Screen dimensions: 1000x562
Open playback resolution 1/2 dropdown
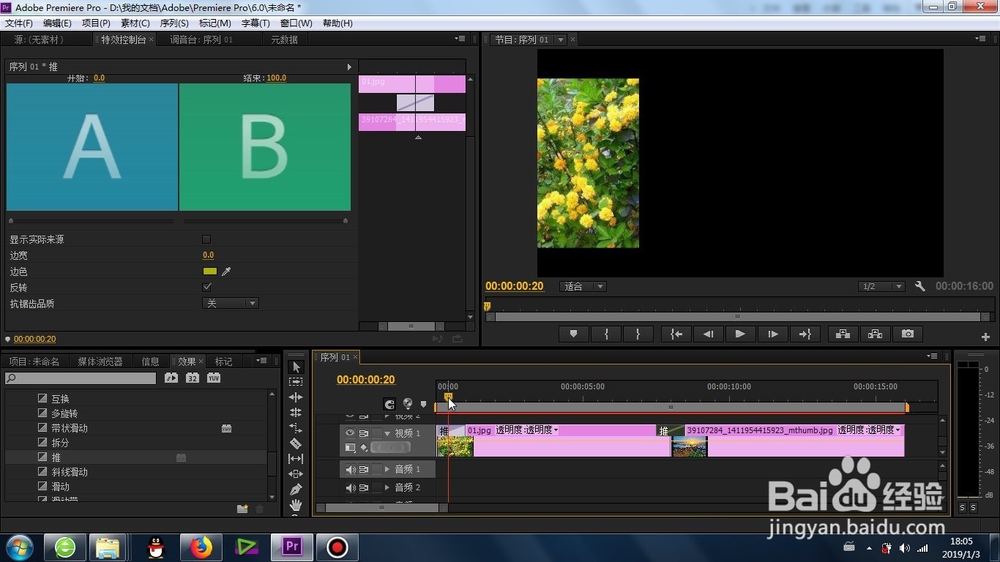point(881,286)
